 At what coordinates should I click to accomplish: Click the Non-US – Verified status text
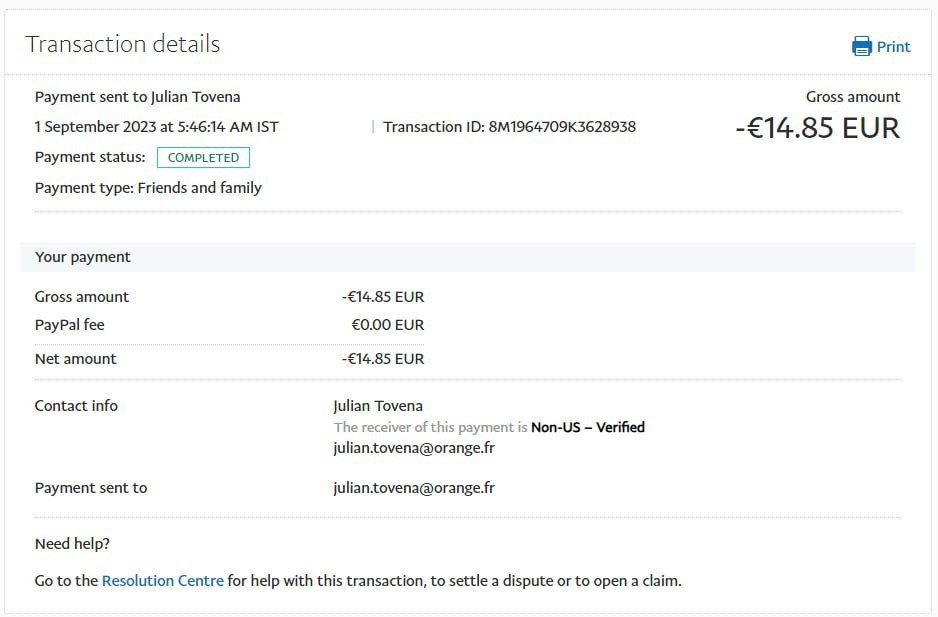(588, 427)
